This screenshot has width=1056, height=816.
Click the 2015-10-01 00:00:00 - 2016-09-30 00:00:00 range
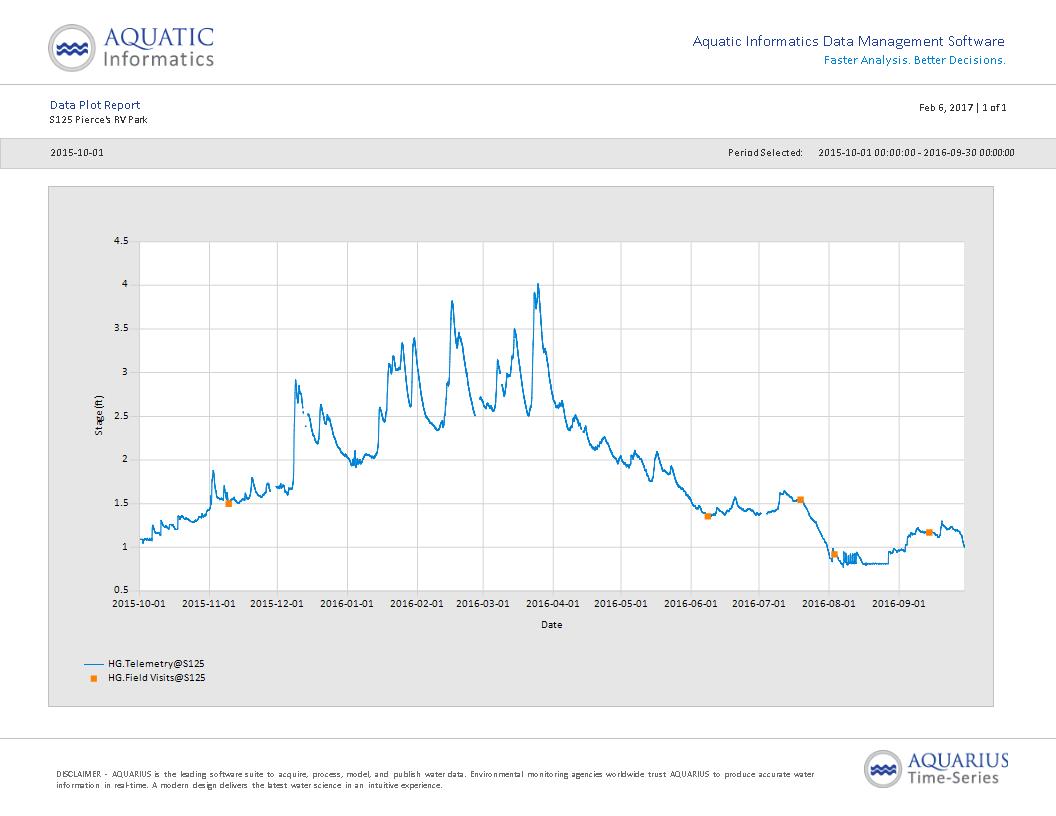917,153
